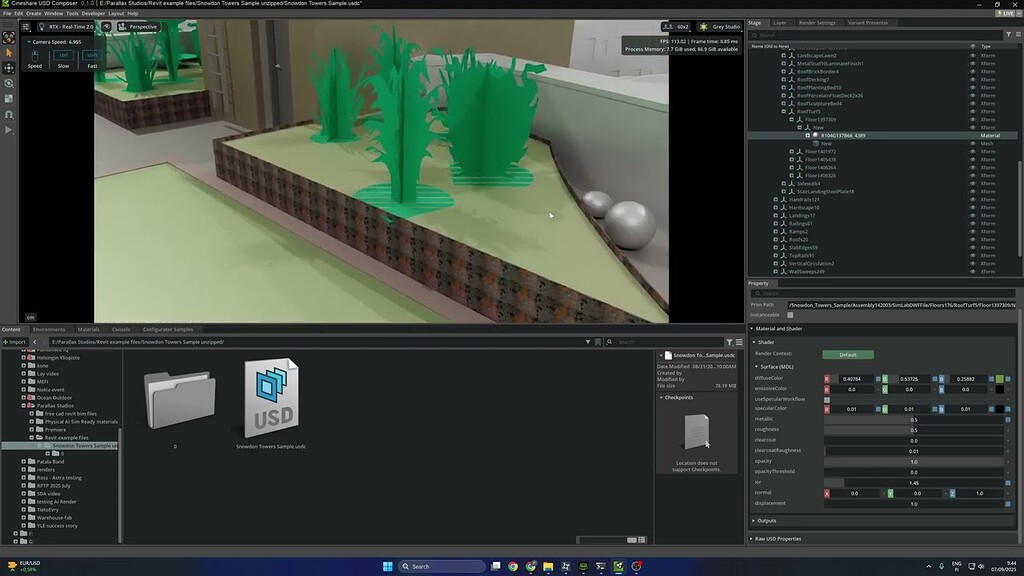Click the Stage panel column options icon
The image size is (1024, 576).
[x=1018, y=33]
